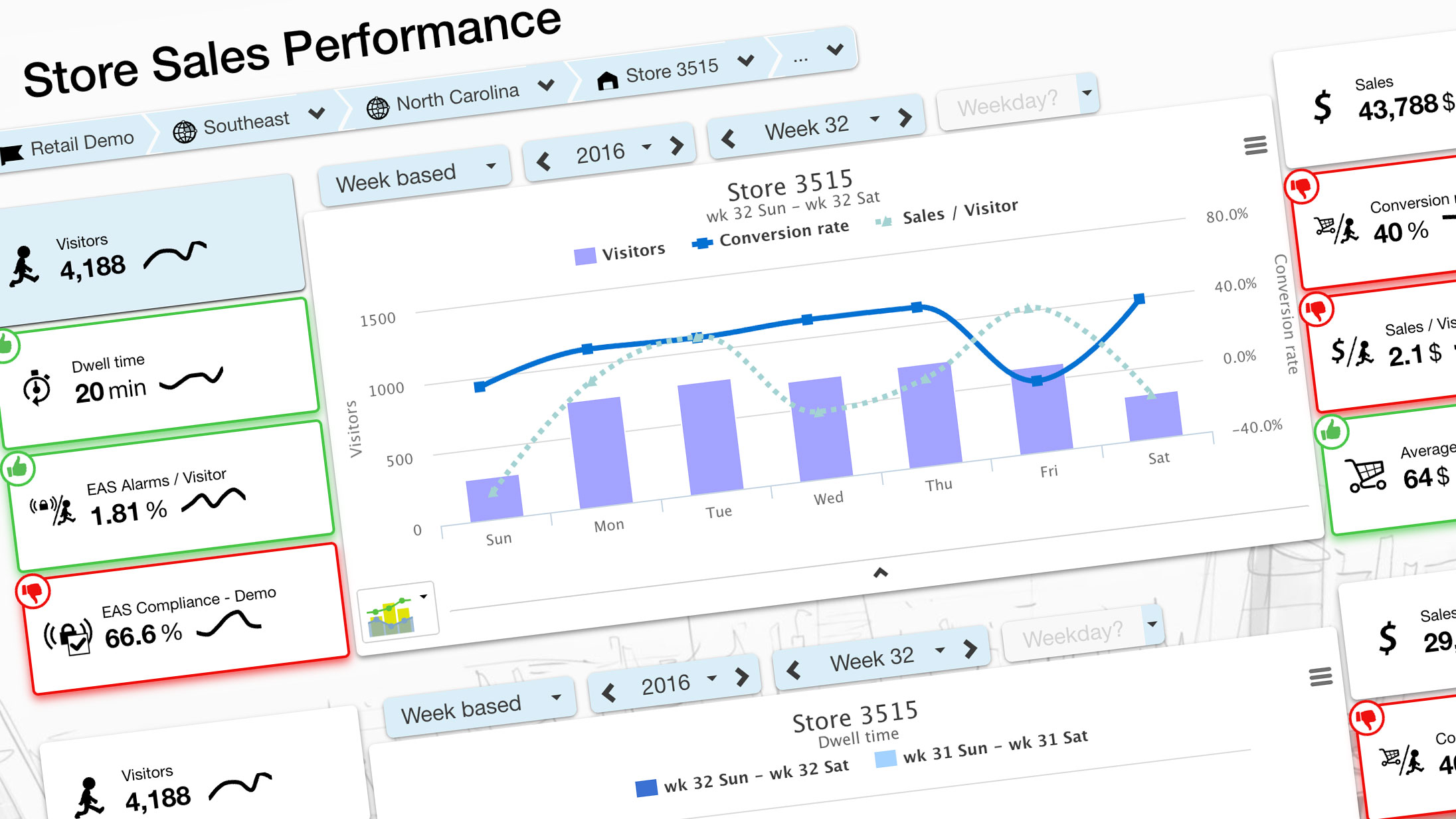Toggle wk 31 Sun – wk 31 Sat legend series
Image resolution: width=1456 pixels, height=819 pixels.
tap(981, 748)
